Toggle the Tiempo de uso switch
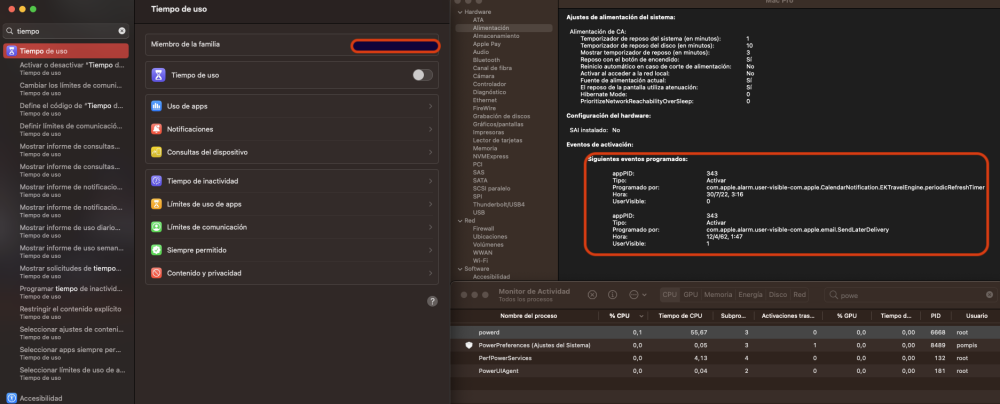The width and height of the screenshot is (1000, 404). click(422, 75)
